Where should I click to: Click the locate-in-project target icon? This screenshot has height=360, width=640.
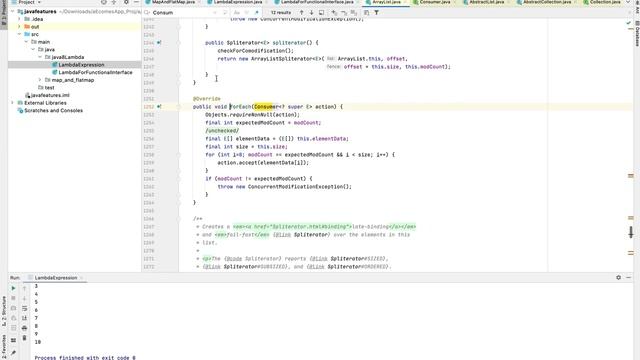coord(104,2)
